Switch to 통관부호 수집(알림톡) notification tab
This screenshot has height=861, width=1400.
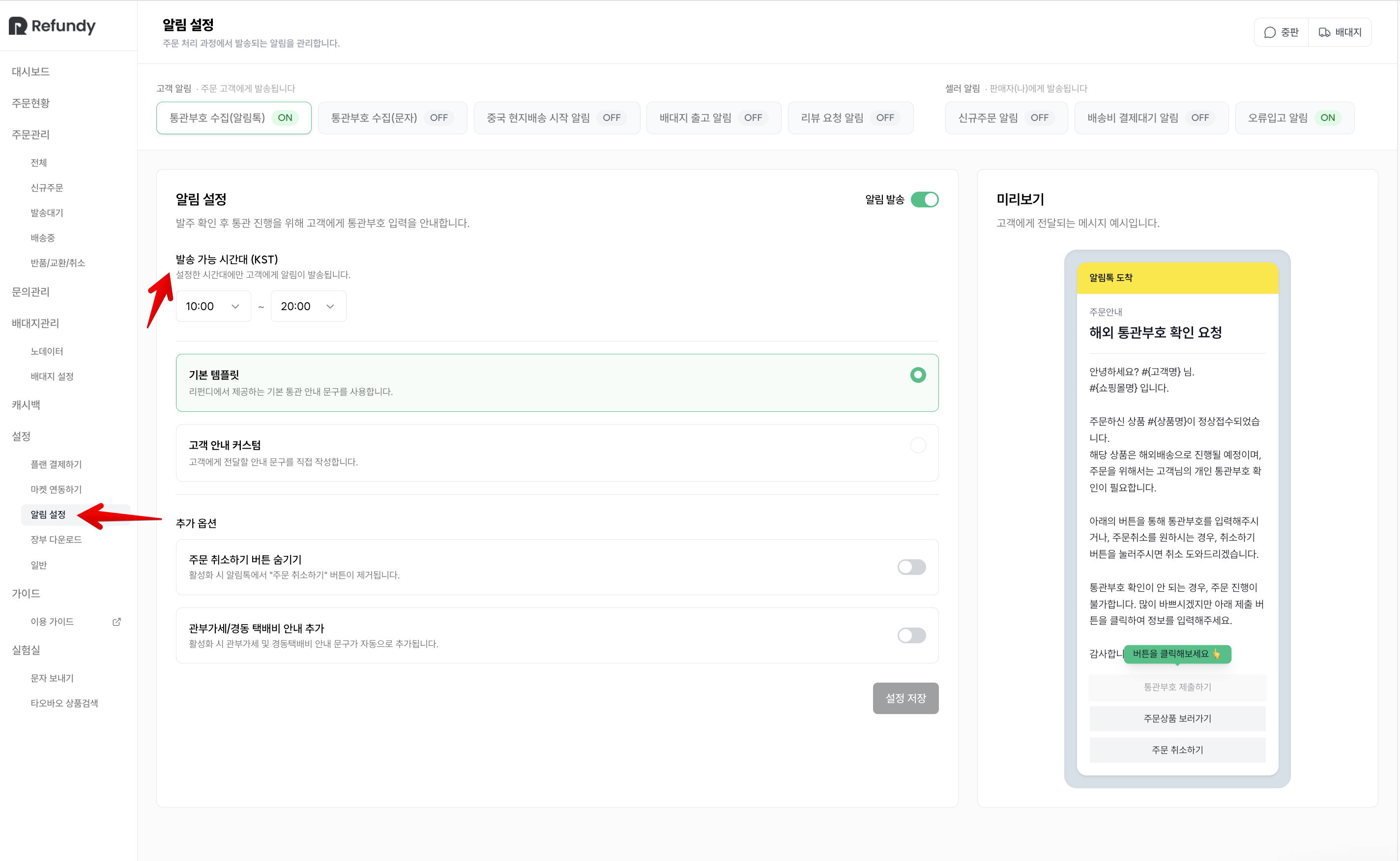[x=233, y=118]
